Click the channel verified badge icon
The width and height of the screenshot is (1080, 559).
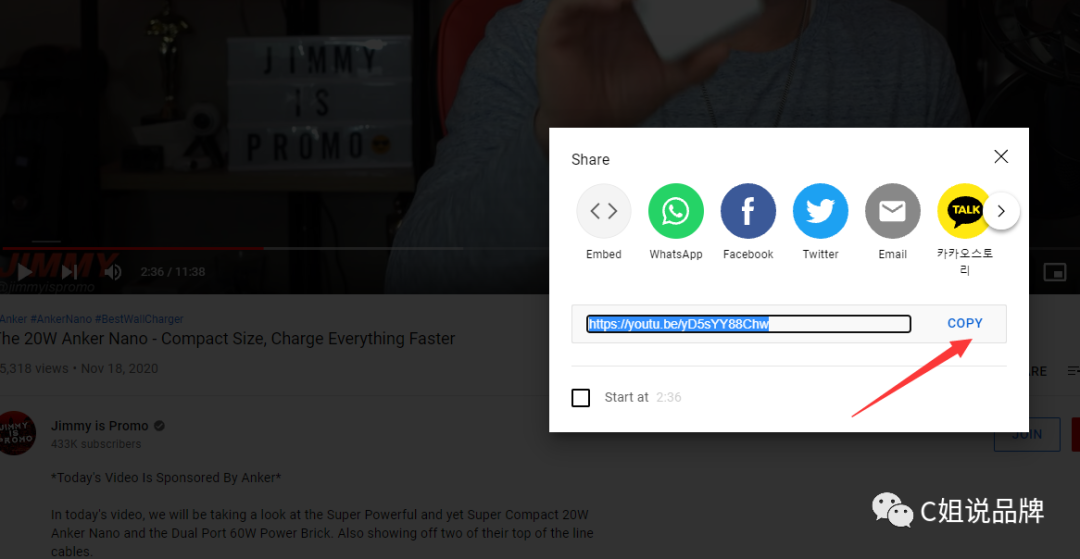[x=159, y=426]
